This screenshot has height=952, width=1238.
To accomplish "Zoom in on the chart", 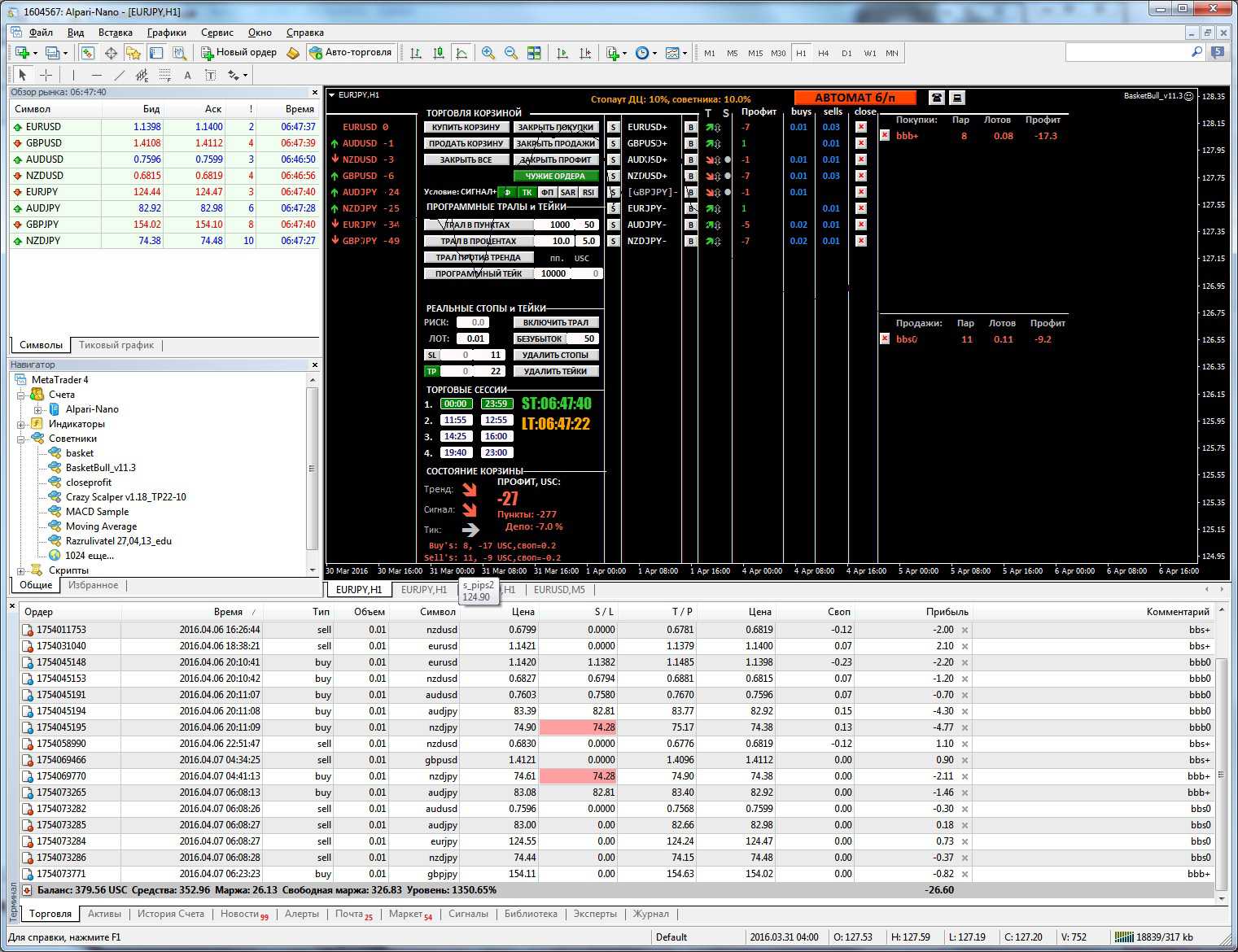I will point(488,53).
